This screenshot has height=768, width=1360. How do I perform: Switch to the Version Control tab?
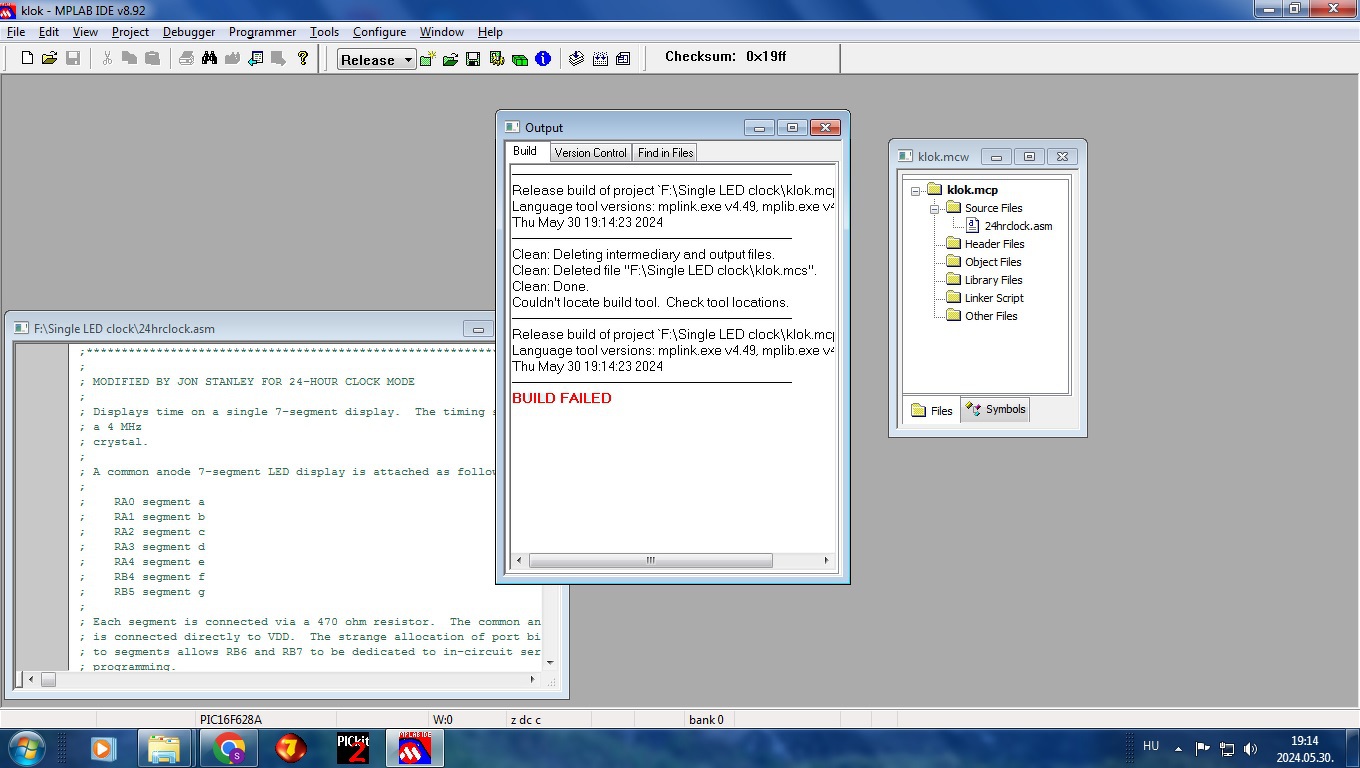590,153
